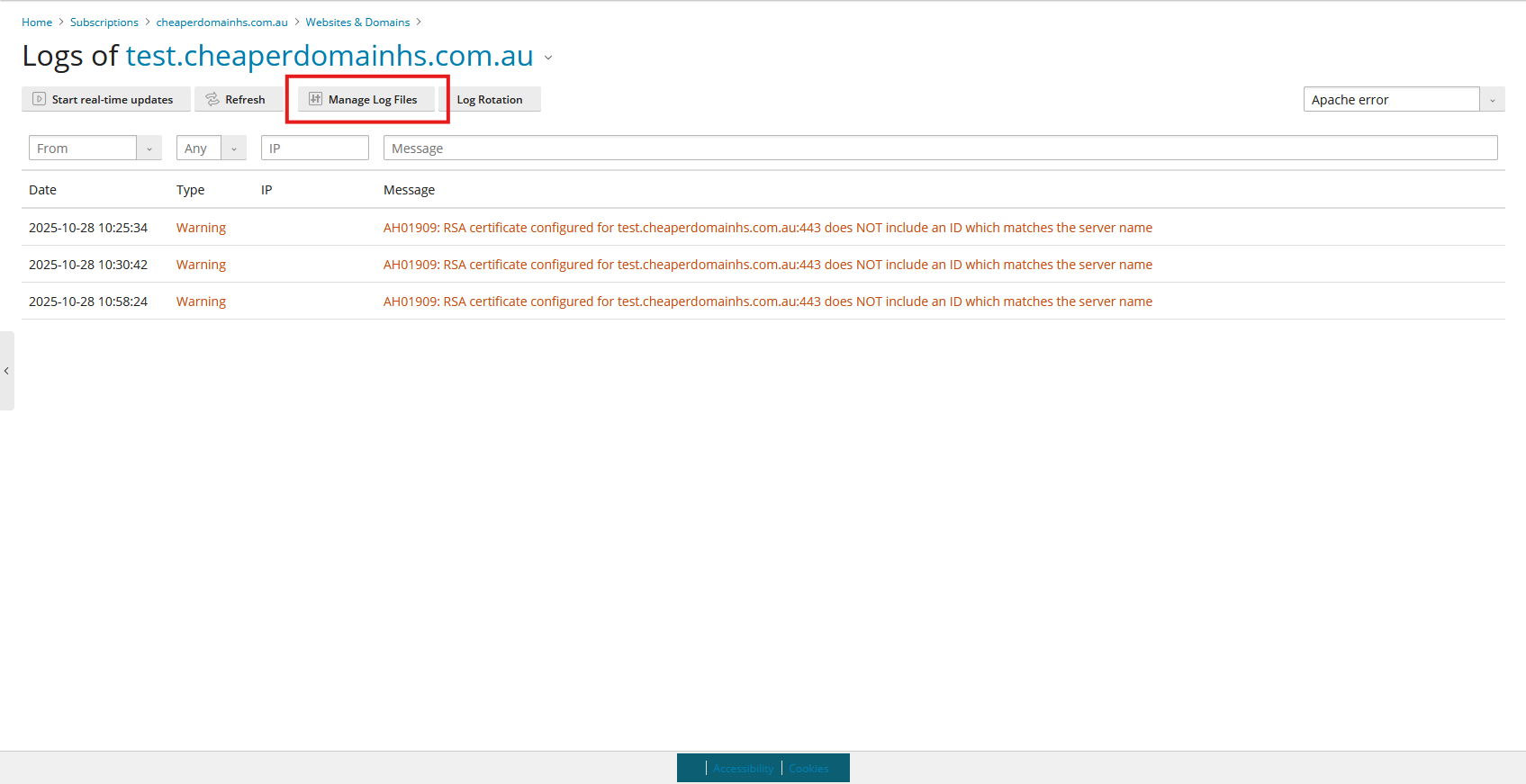
Task: Open Subscriptions breadcrumb link
Action: 104,23
